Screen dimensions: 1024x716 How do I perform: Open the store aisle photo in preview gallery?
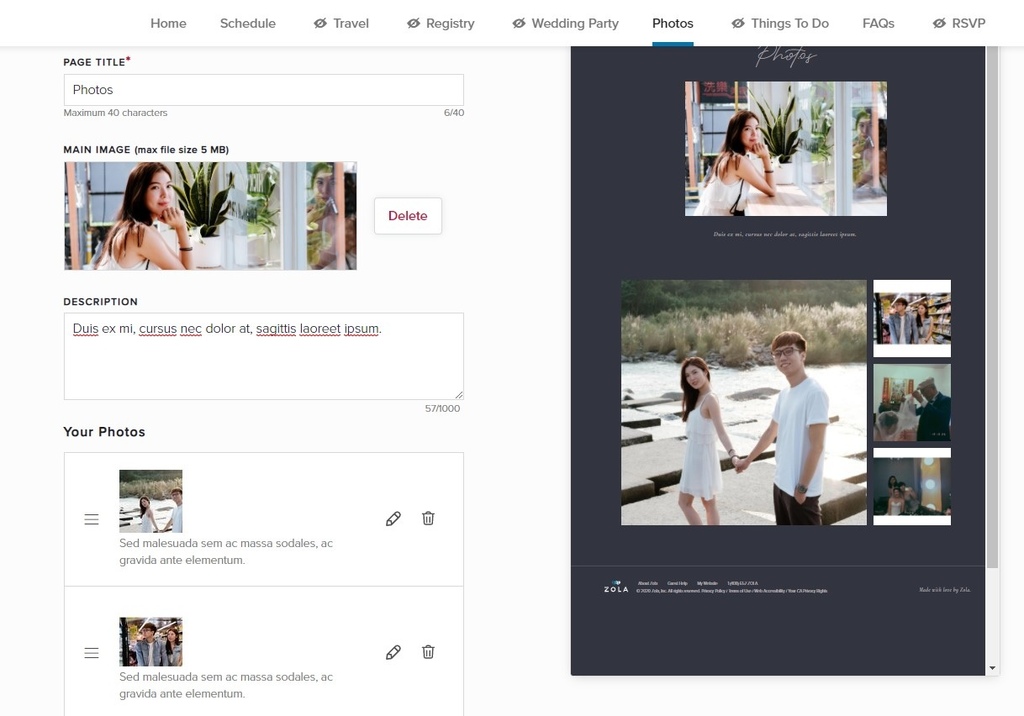point(912,318)
